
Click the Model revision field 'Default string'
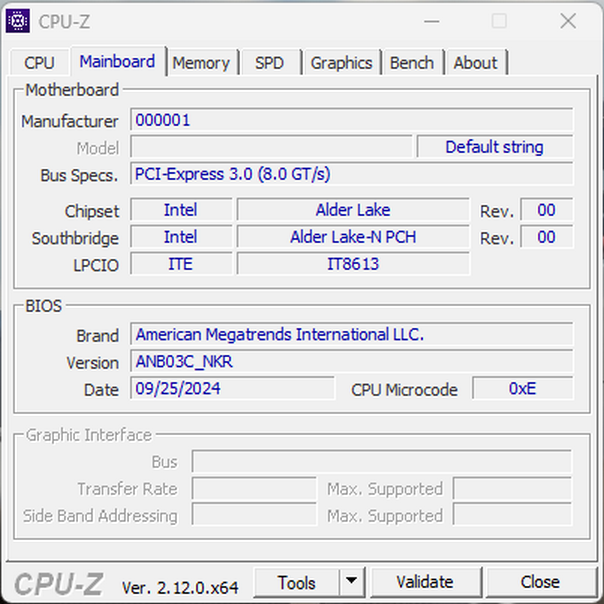click(495, 147)
